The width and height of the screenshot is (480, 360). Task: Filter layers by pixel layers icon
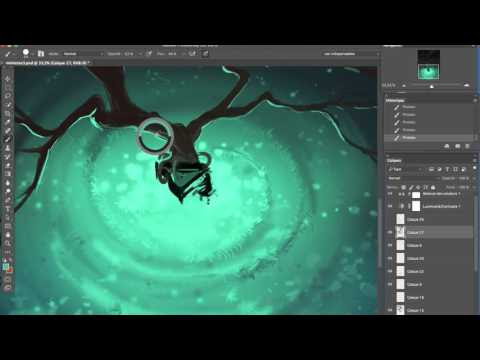[431, 169]
